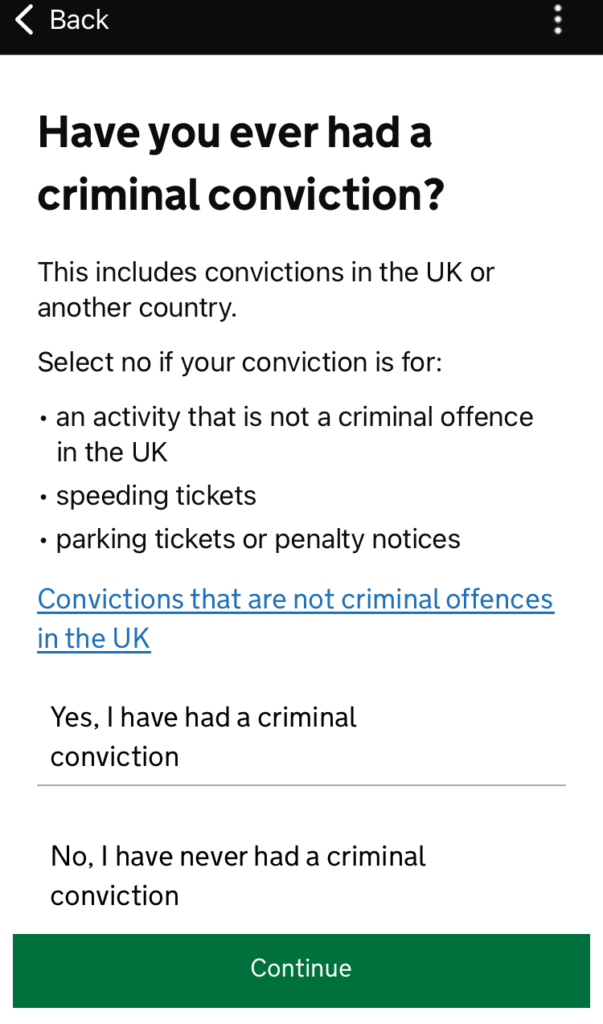Click "an activity that is not a criminal offence" item
This screenshot has height=1024, width=603.
[294, 417]
